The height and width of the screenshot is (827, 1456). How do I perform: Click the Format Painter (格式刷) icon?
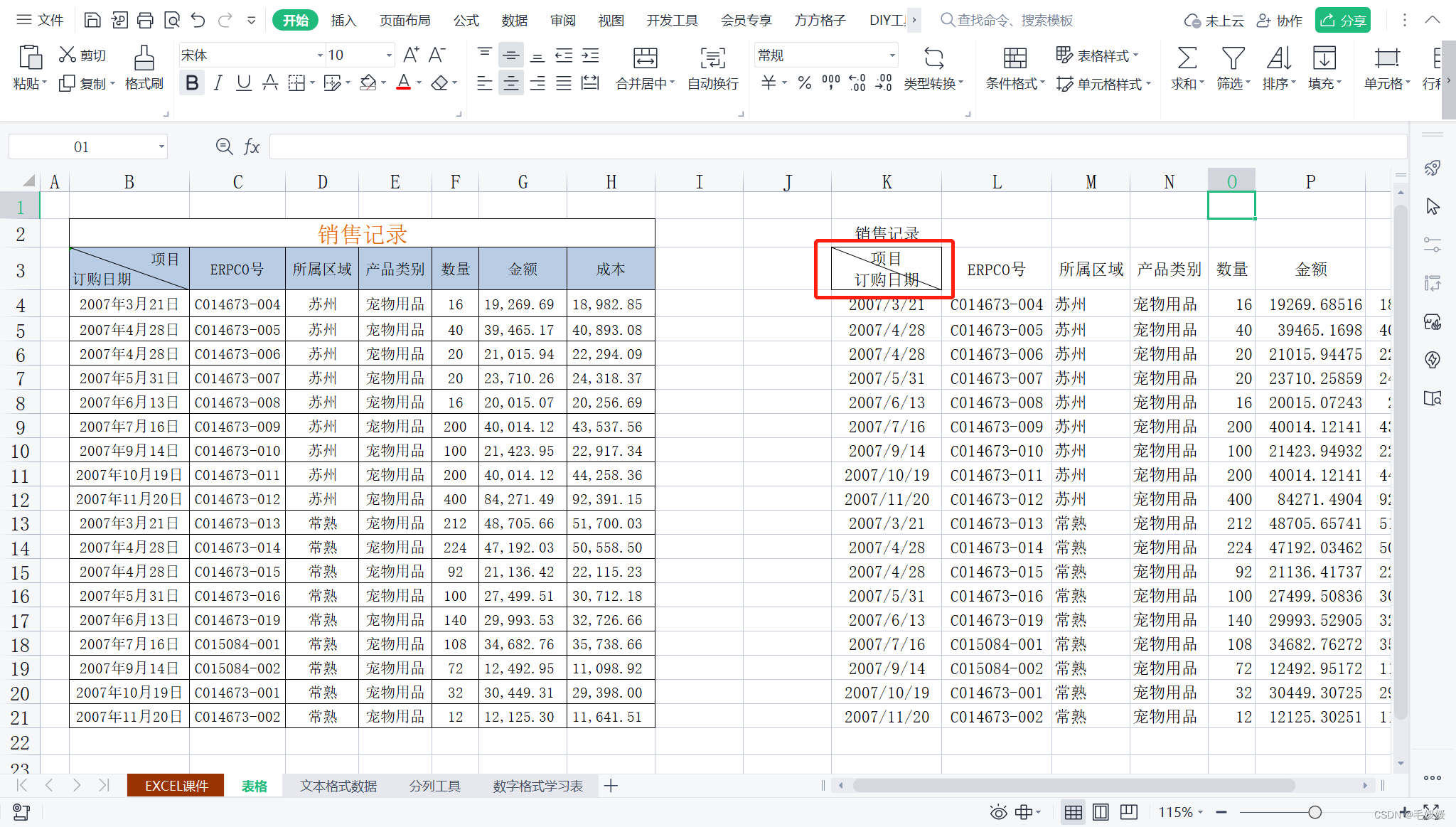[x=144, y=58]
